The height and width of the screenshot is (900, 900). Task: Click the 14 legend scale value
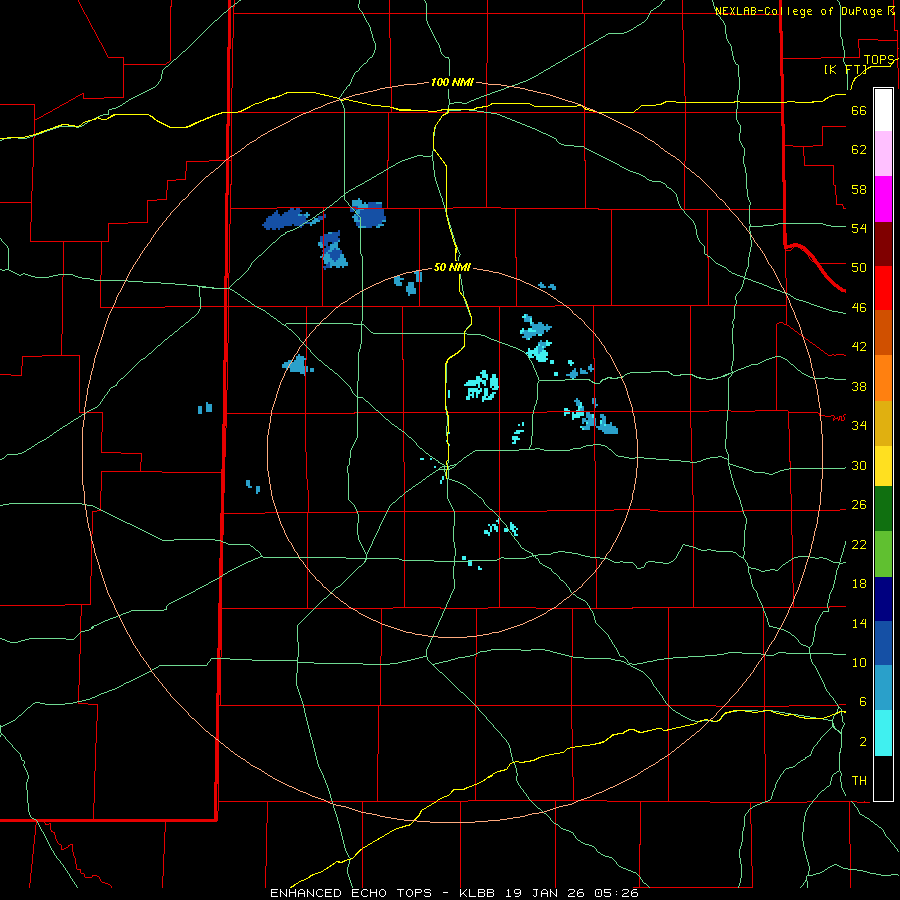point(859,623)
